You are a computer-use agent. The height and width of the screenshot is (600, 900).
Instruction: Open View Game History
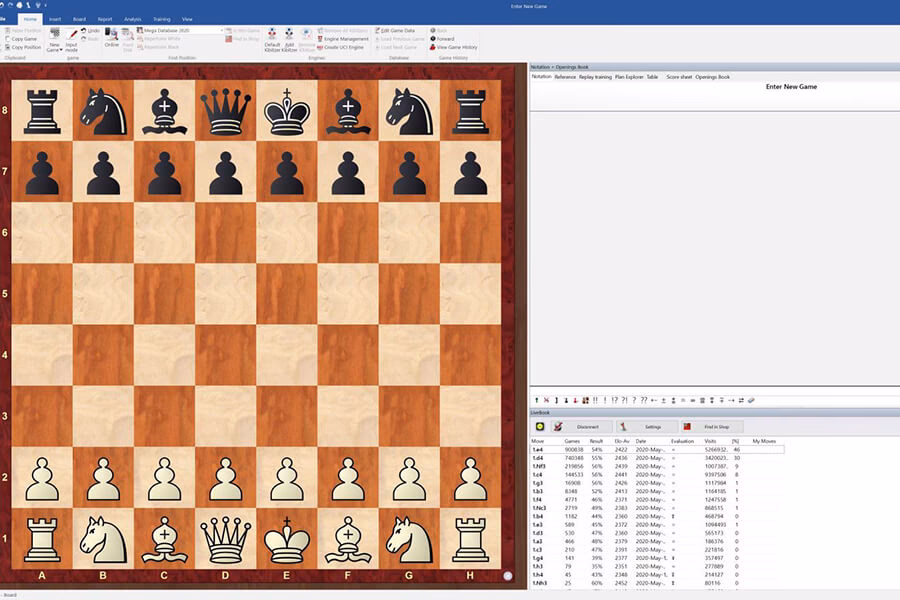click(x=456, y=47)
